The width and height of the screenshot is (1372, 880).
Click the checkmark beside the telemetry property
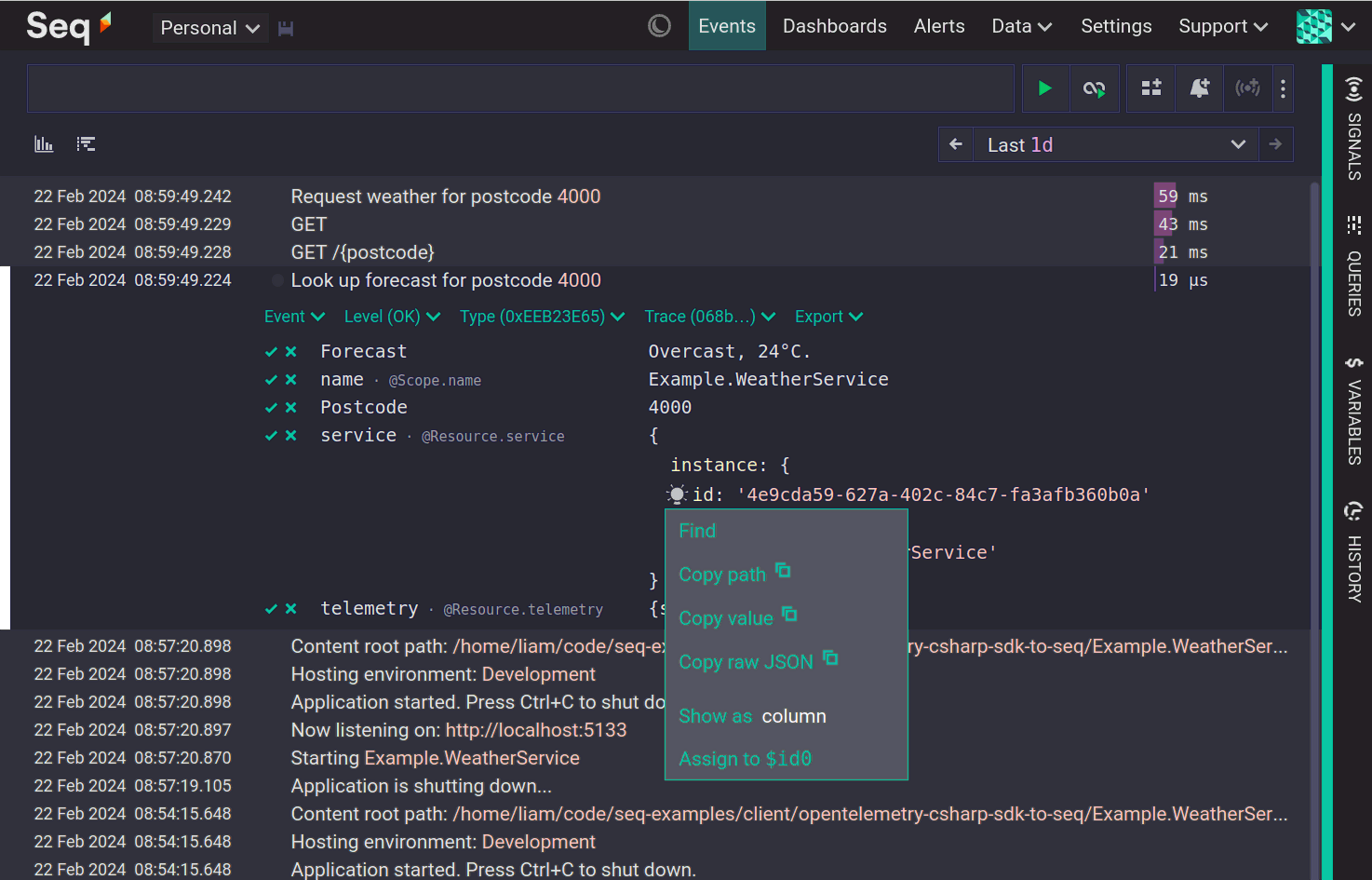click(x=271, y=609)
